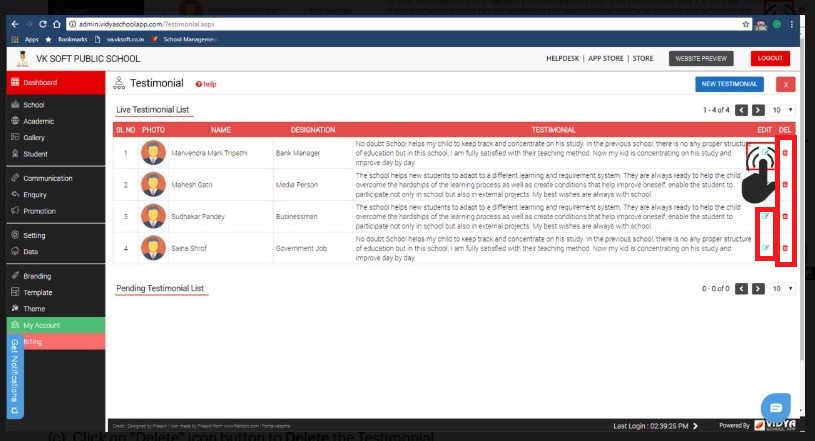Image resolution: width=815 pixels, height=441 pixels.
Task: Click Sudhakar Pandey's photo avatar
Action: point(153,216)
